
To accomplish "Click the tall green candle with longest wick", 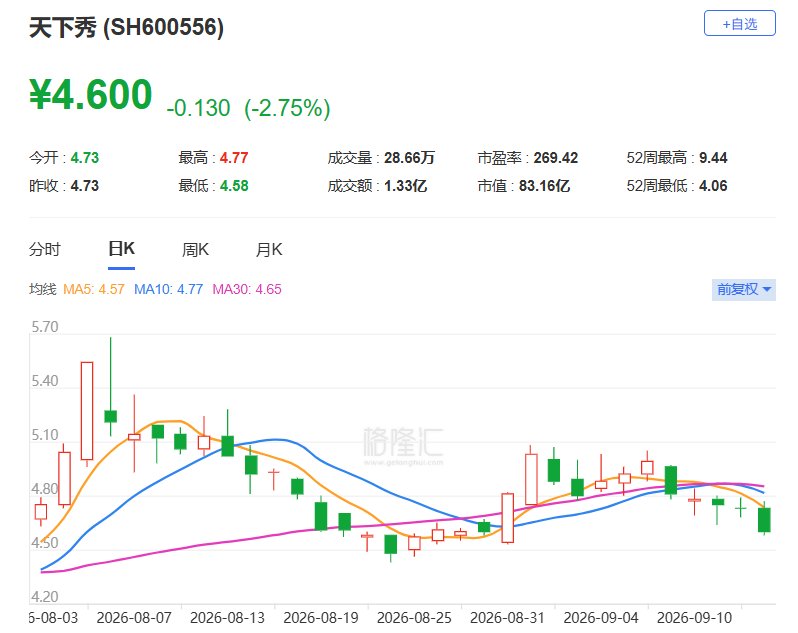I will point(110,387).
